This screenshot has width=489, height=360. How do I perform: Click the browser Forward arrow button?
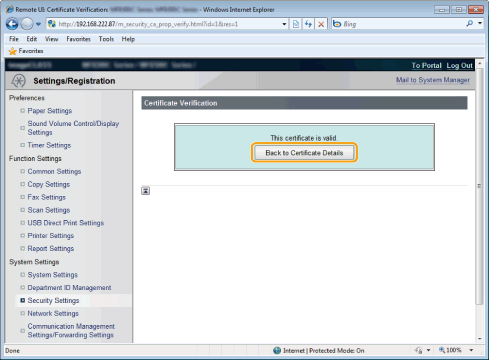click(27, 24)
